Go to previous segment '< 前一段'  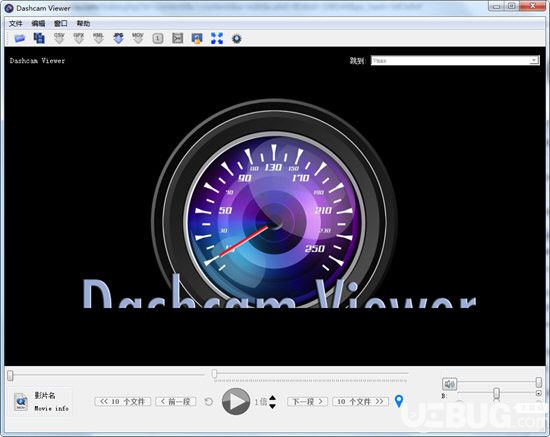(176, 402)
